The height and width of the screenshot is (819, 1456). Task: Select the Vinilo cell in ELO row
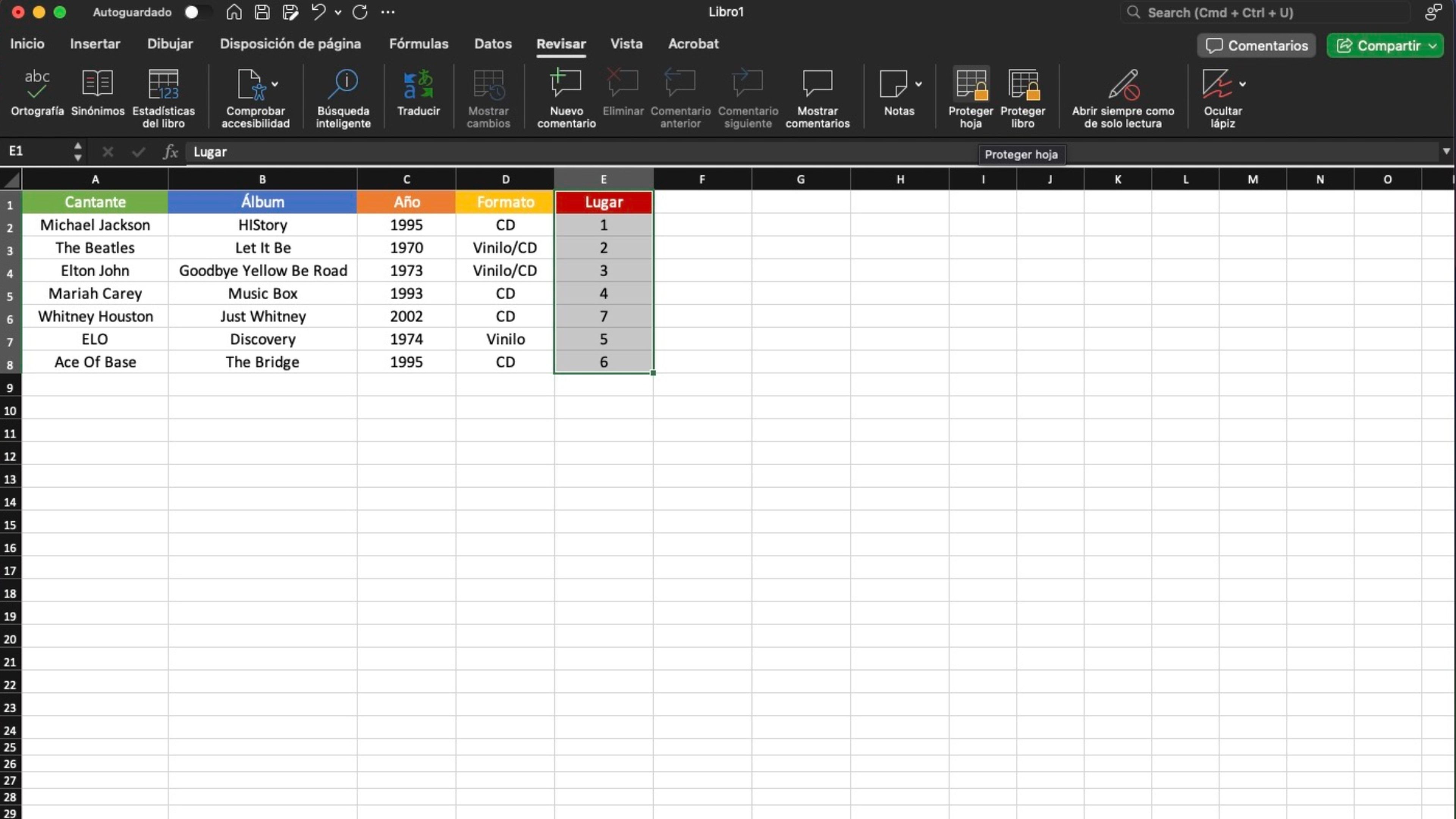pos(505,339)
